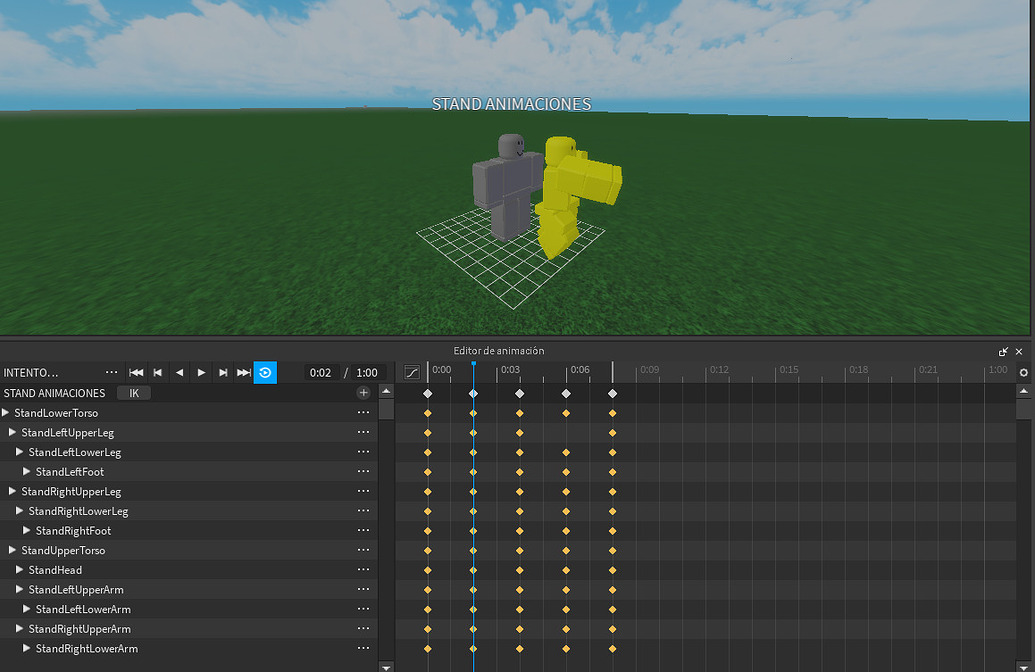Open the curve editor view

(412, 372)
